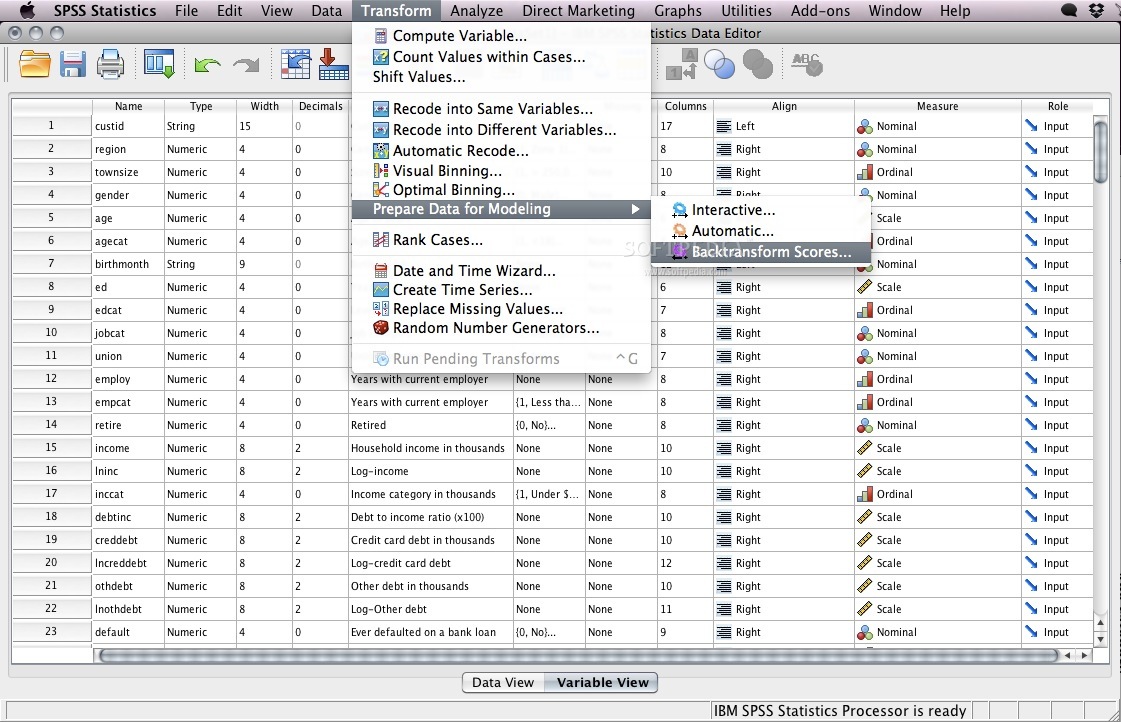Viewport: 1121px width, 722px height.
Task: Click the Visual Binning menu icon
Action: 381,171
